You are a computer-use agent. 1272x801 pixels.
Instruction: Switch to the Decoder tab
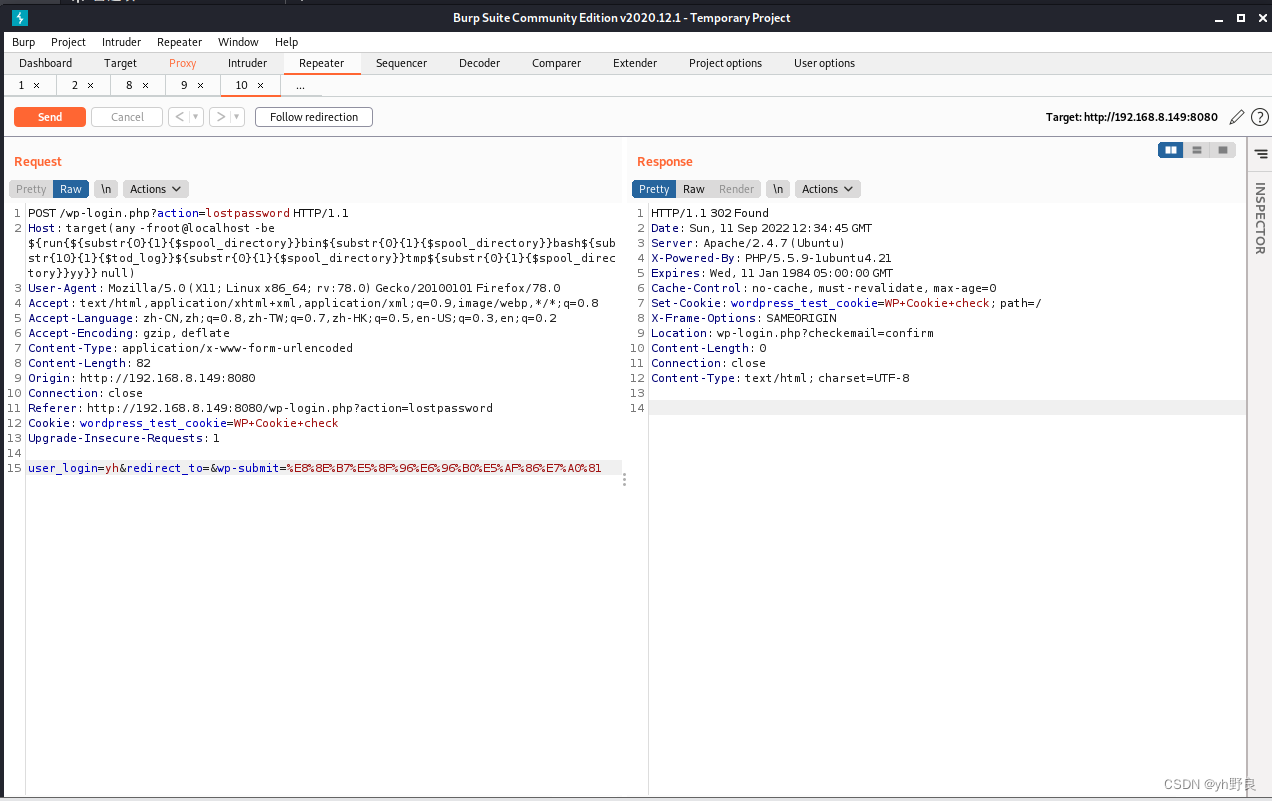(x=480, y=63)
